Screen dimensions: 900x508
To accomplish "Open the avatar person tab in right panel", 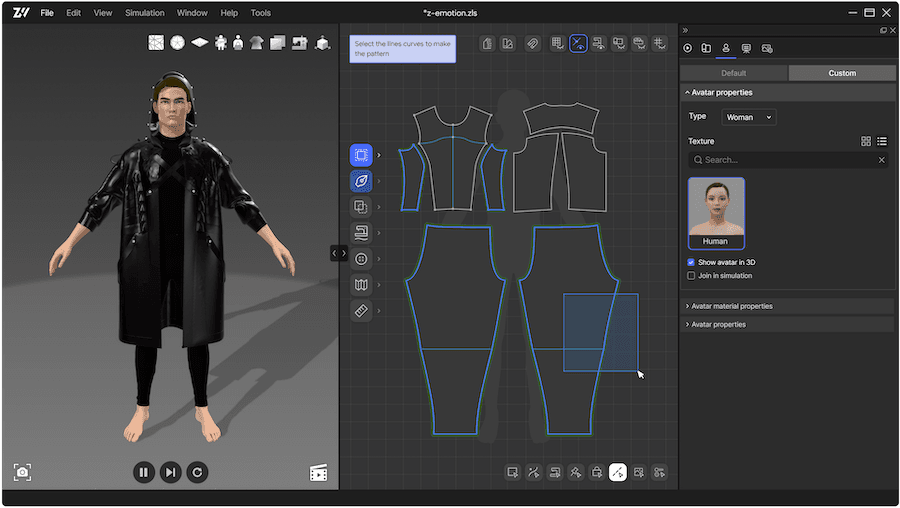I will coord(726,48).
